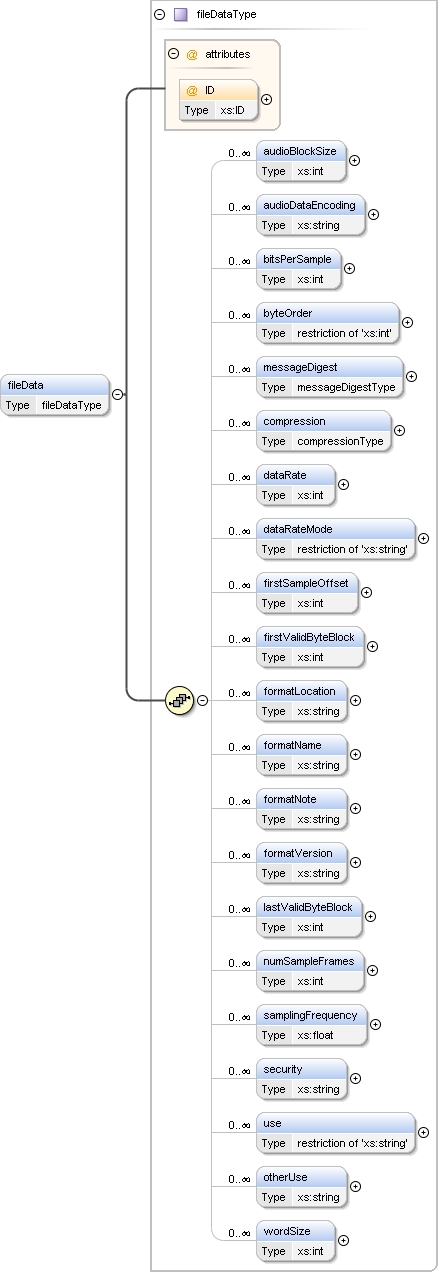Select the otherUse element node
The width and height of the screenshot is (439, 1273).
(302, 1186)
